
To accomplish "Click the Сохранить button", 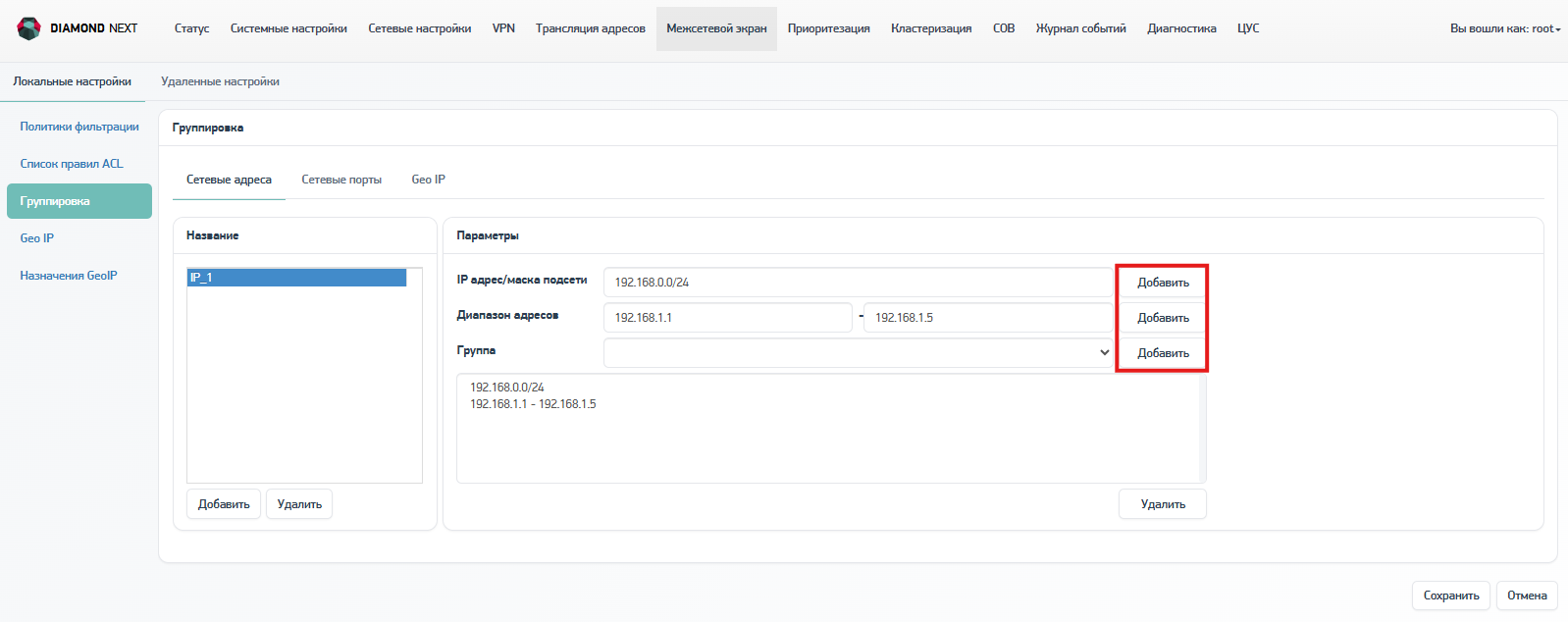I will (x=1451, y=596).
